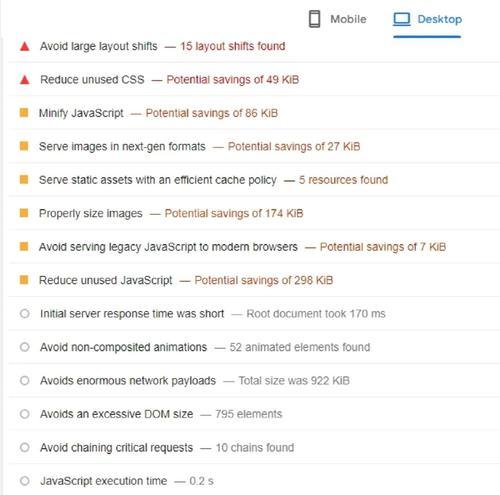Click the orange square by Serve images in next-gen formats
The image size is (500, 495).
pos(24,146)
